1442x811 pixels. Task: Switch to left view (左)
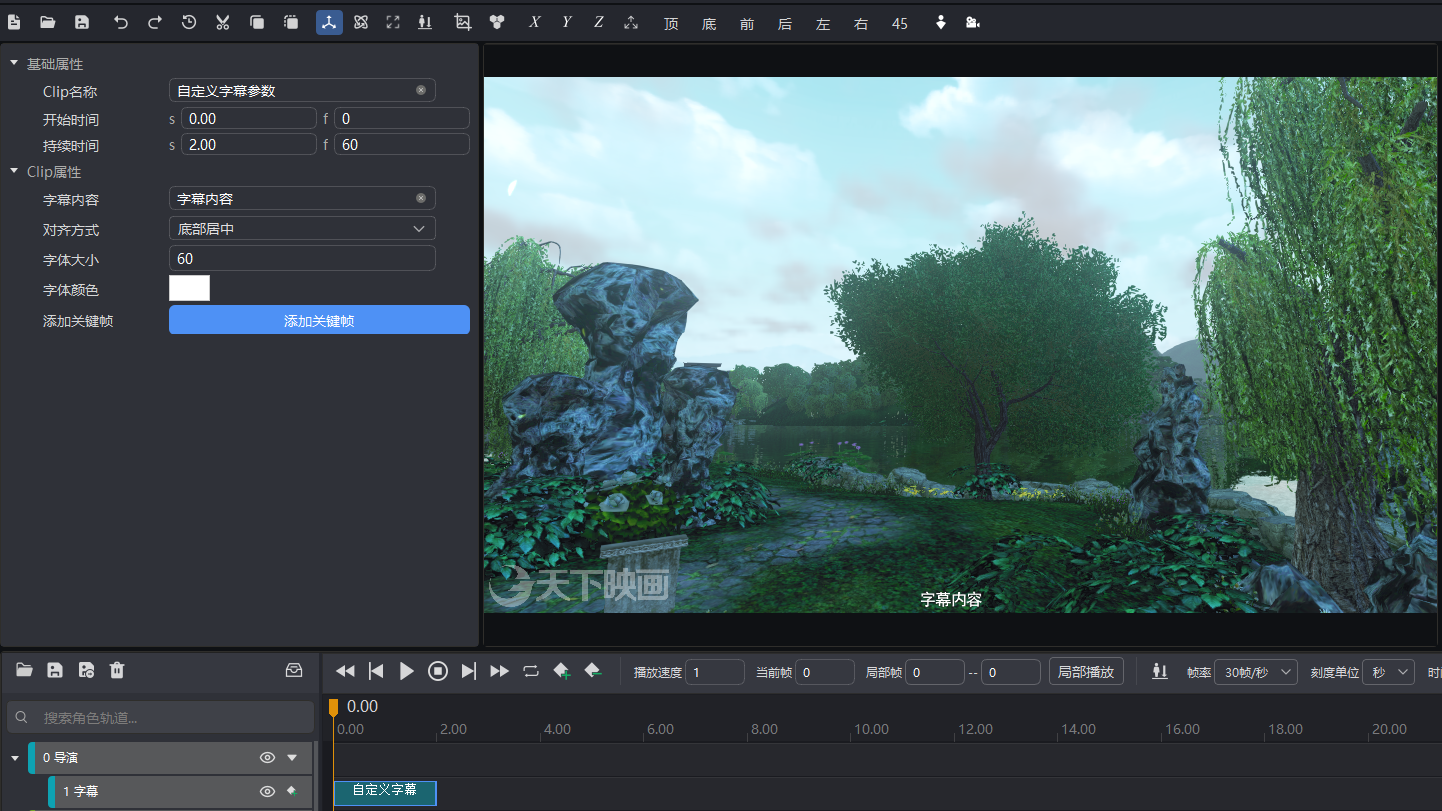coord(823,23)
